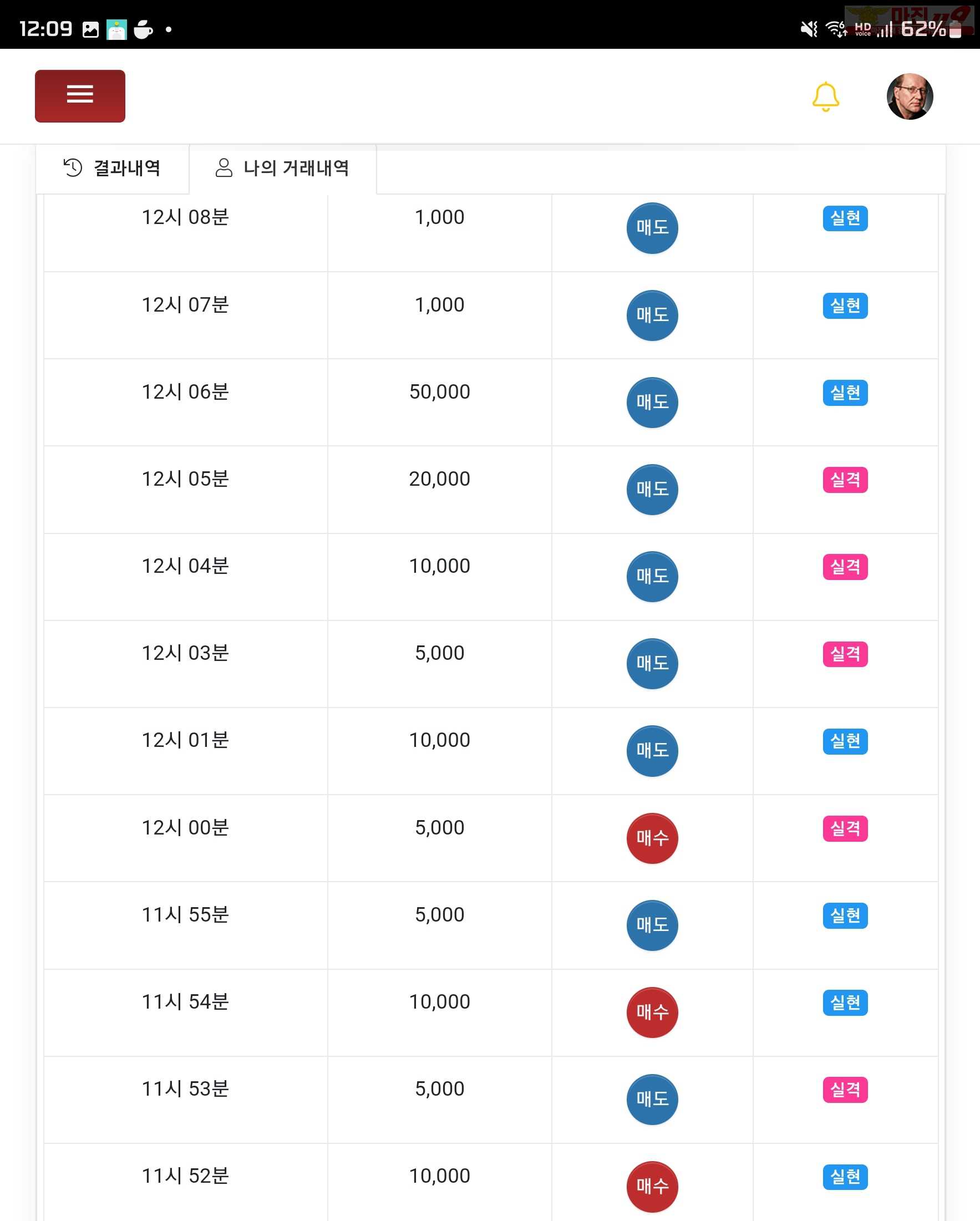Click the 매도 circle for 12시 06분
980x1221 pixels.
(652, 402)
